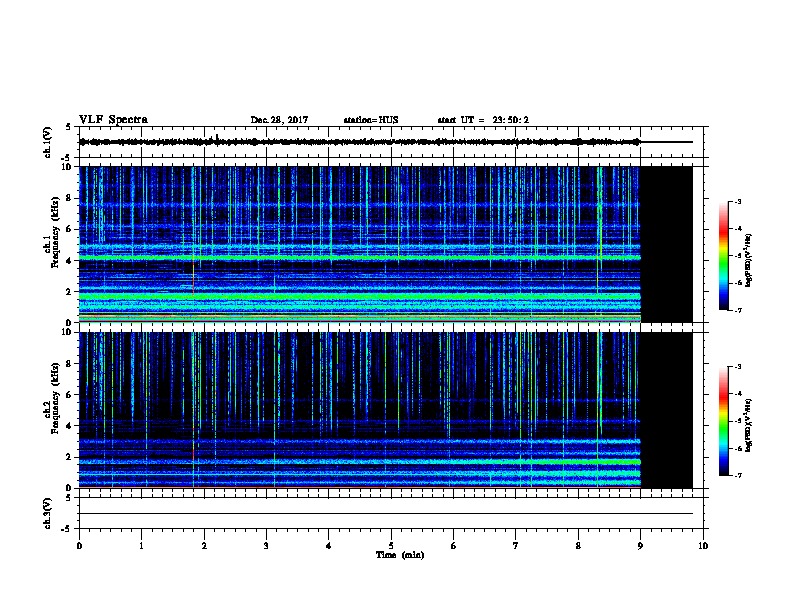Click the "Time (min)" axis label
Viewport: 792px width, 612px height.
pyautogui.click(x=400, y=555)
